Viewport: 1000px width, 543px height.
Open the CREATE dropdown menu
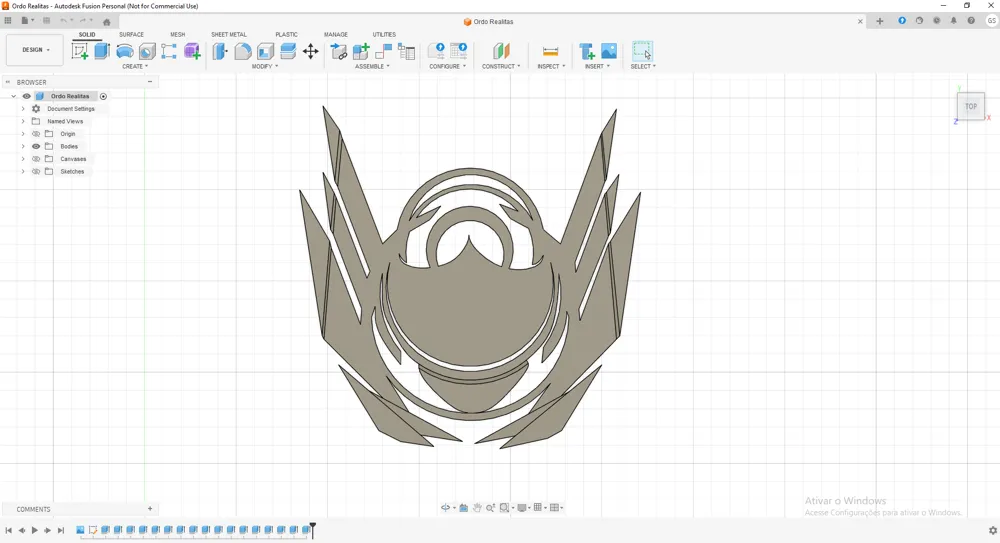pos(135,66)
